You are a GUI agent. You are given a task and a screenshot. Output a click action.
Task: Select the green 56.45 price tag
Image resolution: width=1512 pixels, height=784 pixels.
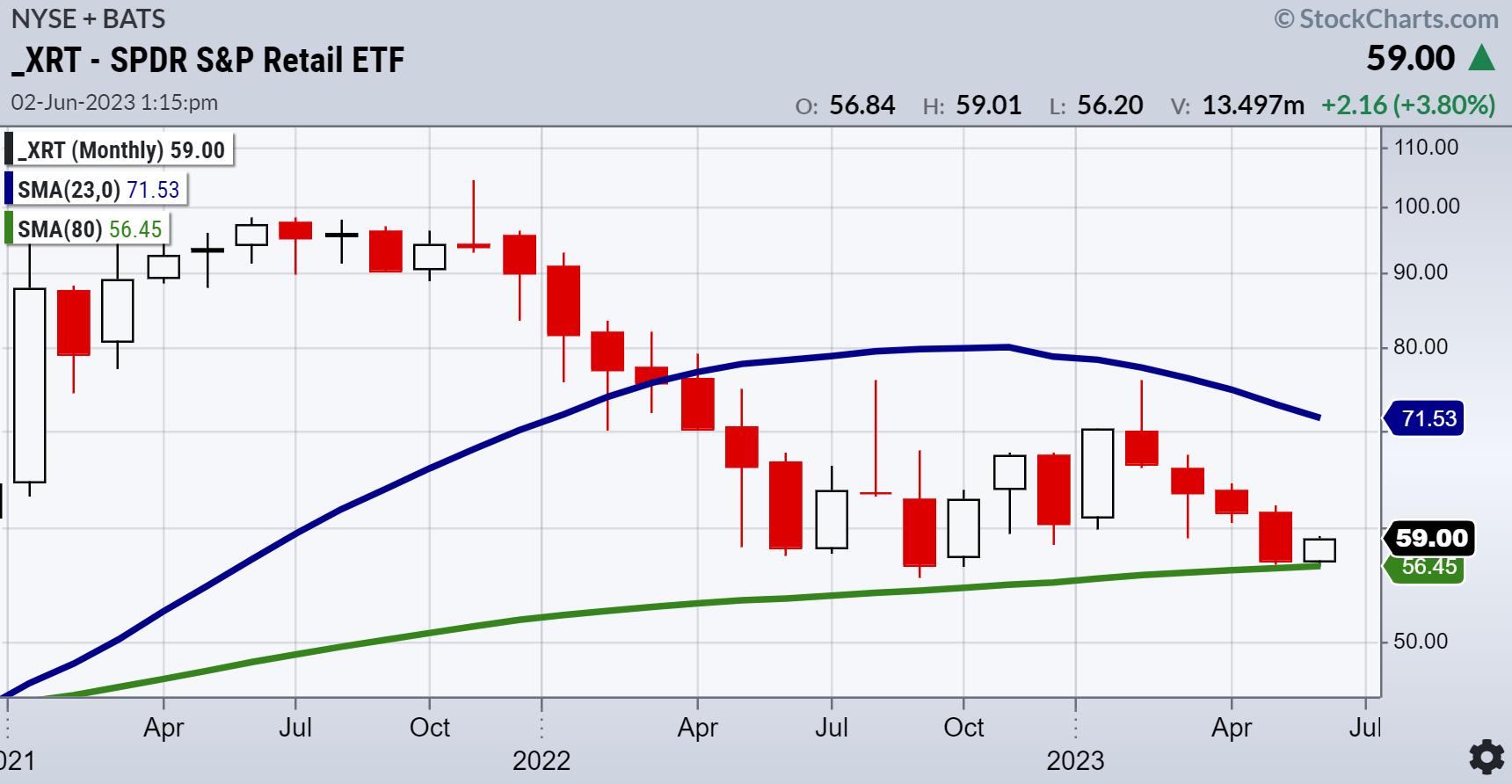point(1427,567)
